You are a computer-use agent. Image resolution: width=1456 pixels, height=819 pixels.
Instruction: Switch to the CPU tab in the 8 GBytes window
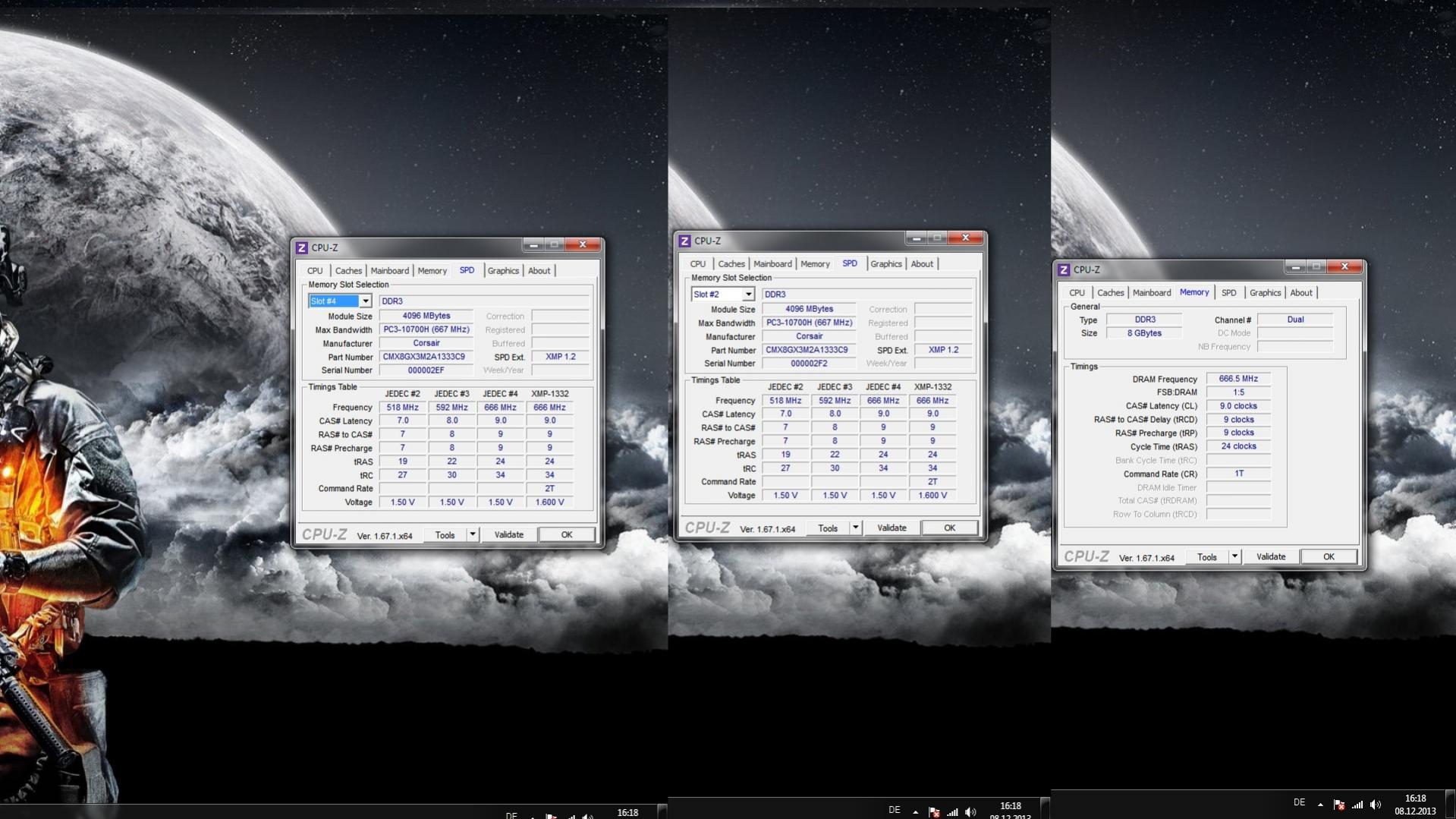pyautogui.click(x=1077, y=293)
